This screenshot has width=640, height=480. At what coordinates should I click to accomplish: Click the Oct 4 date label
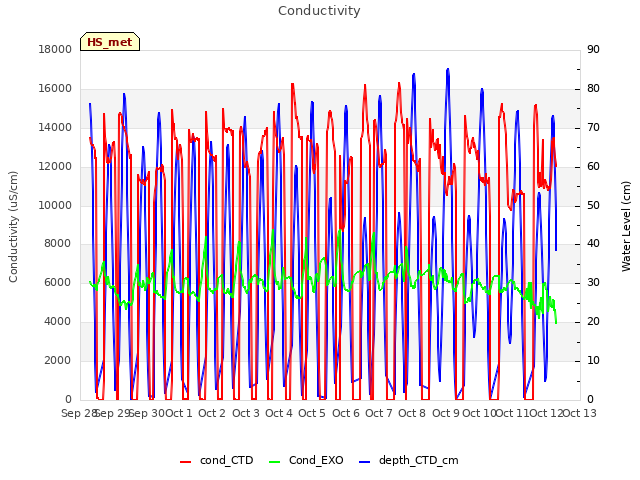pos(279,413)
